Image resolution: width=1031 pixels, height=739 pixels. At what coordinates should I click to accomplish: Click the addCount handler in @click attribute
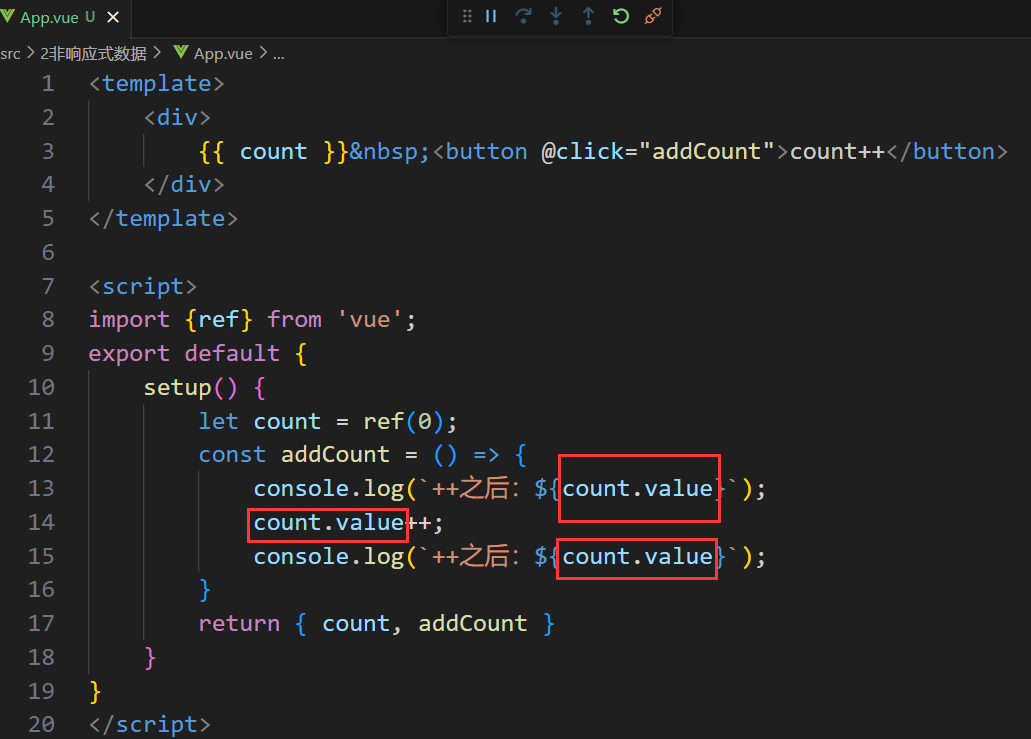coord(706,151)
